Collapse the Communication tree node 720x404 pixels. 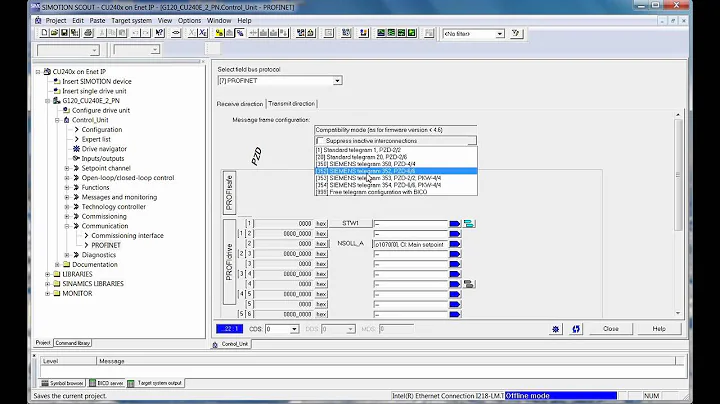pyautogui.click(x=67, y=226)
